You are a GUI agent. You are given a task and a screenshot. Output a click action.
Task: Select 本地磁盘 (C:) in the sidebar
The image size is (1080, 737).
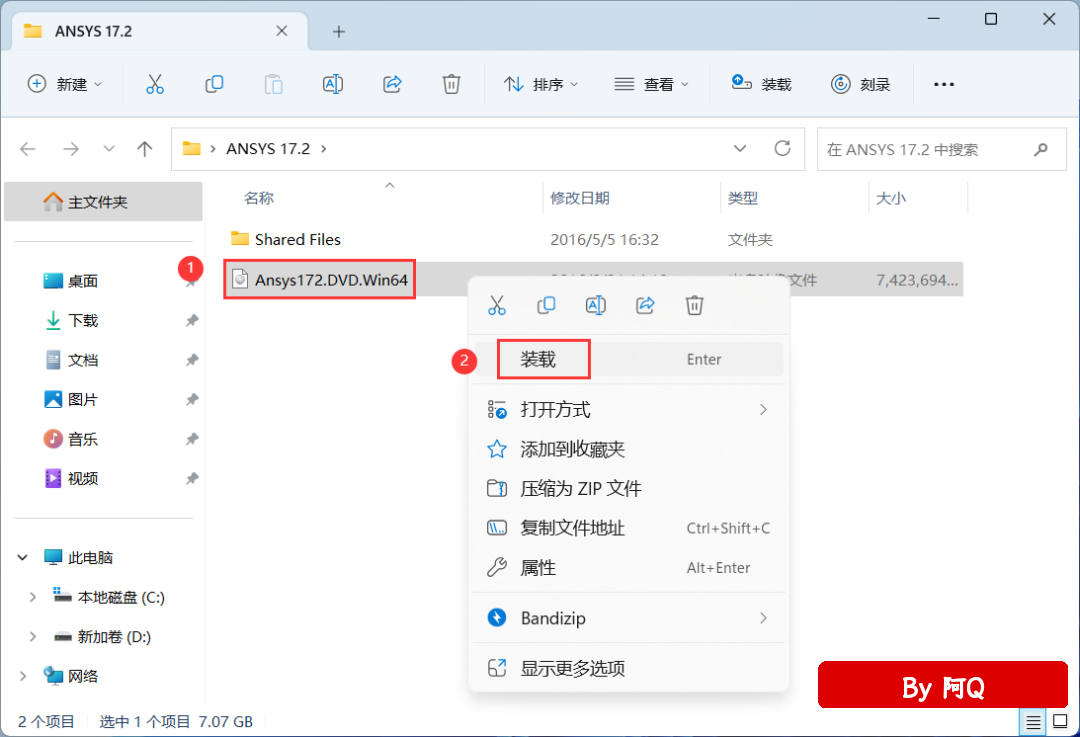[121, 597]
